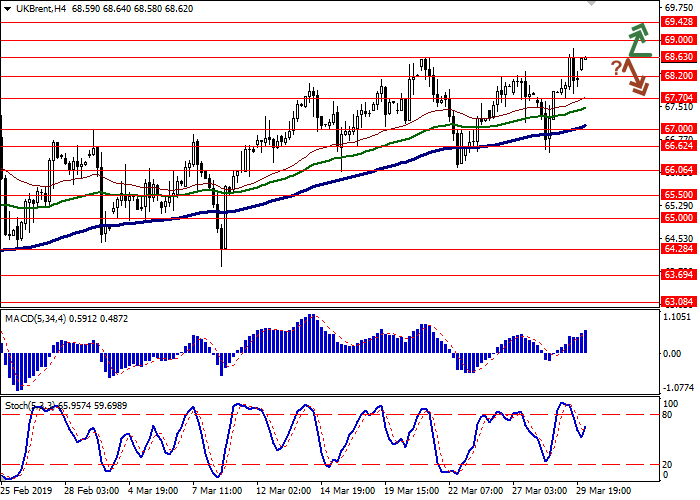Click the 64.284 price level label
The width and height of the screenshot is (700, 500).
tap(679, 250)
